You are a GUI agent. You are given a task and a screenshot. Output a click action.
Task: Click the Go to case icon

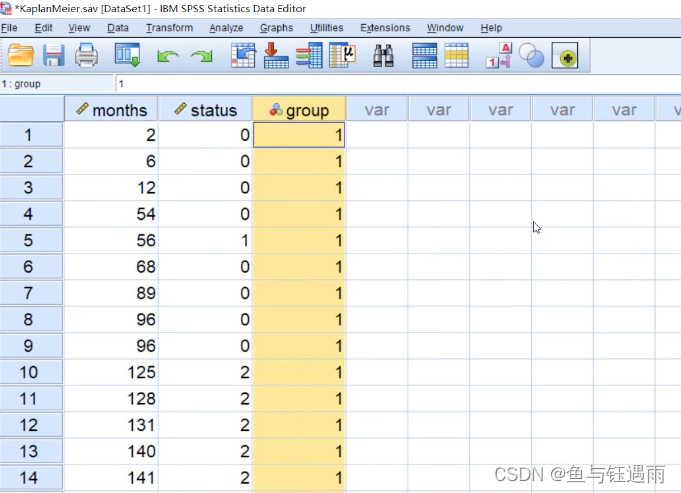point(243,55)
